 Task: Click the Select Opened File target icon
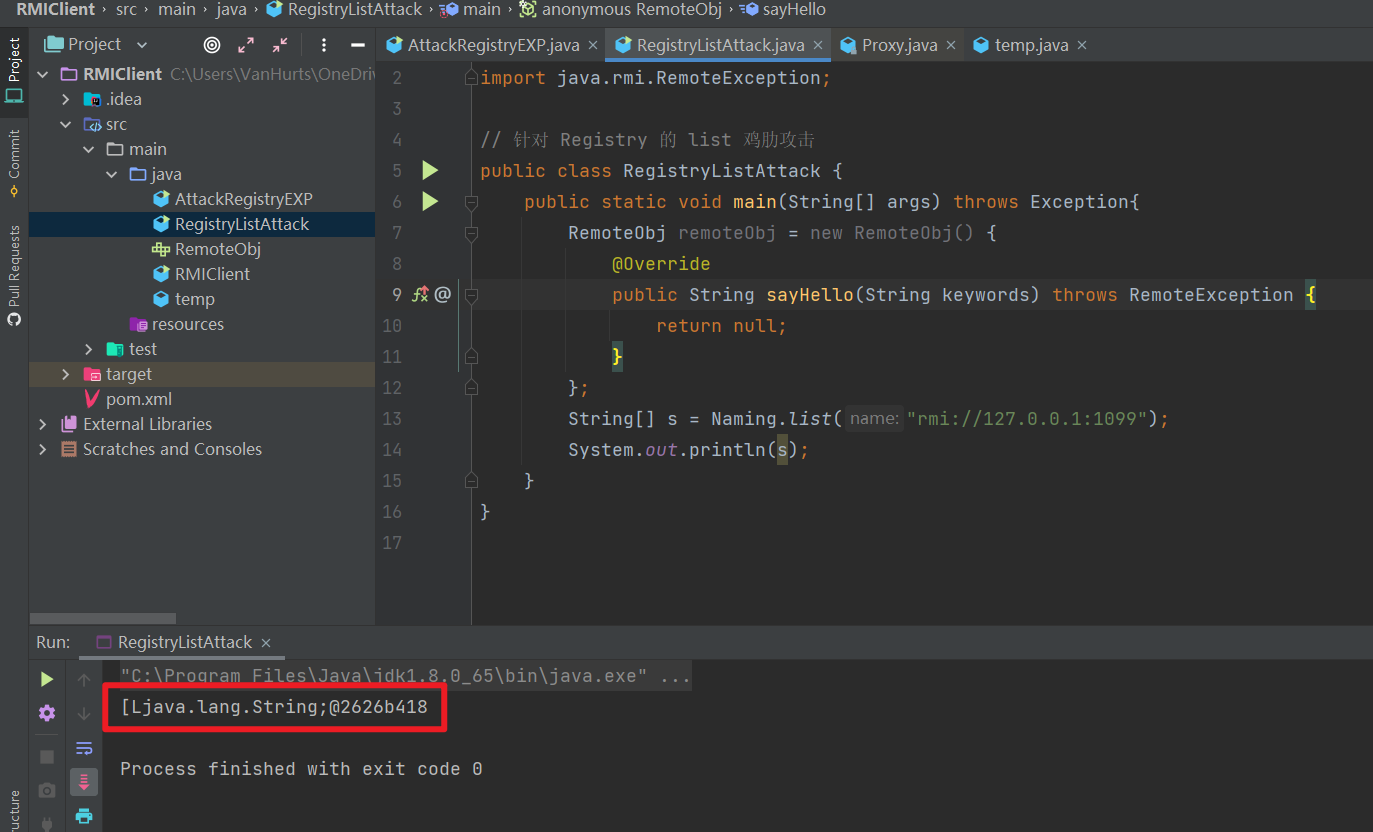pos(212,45)
